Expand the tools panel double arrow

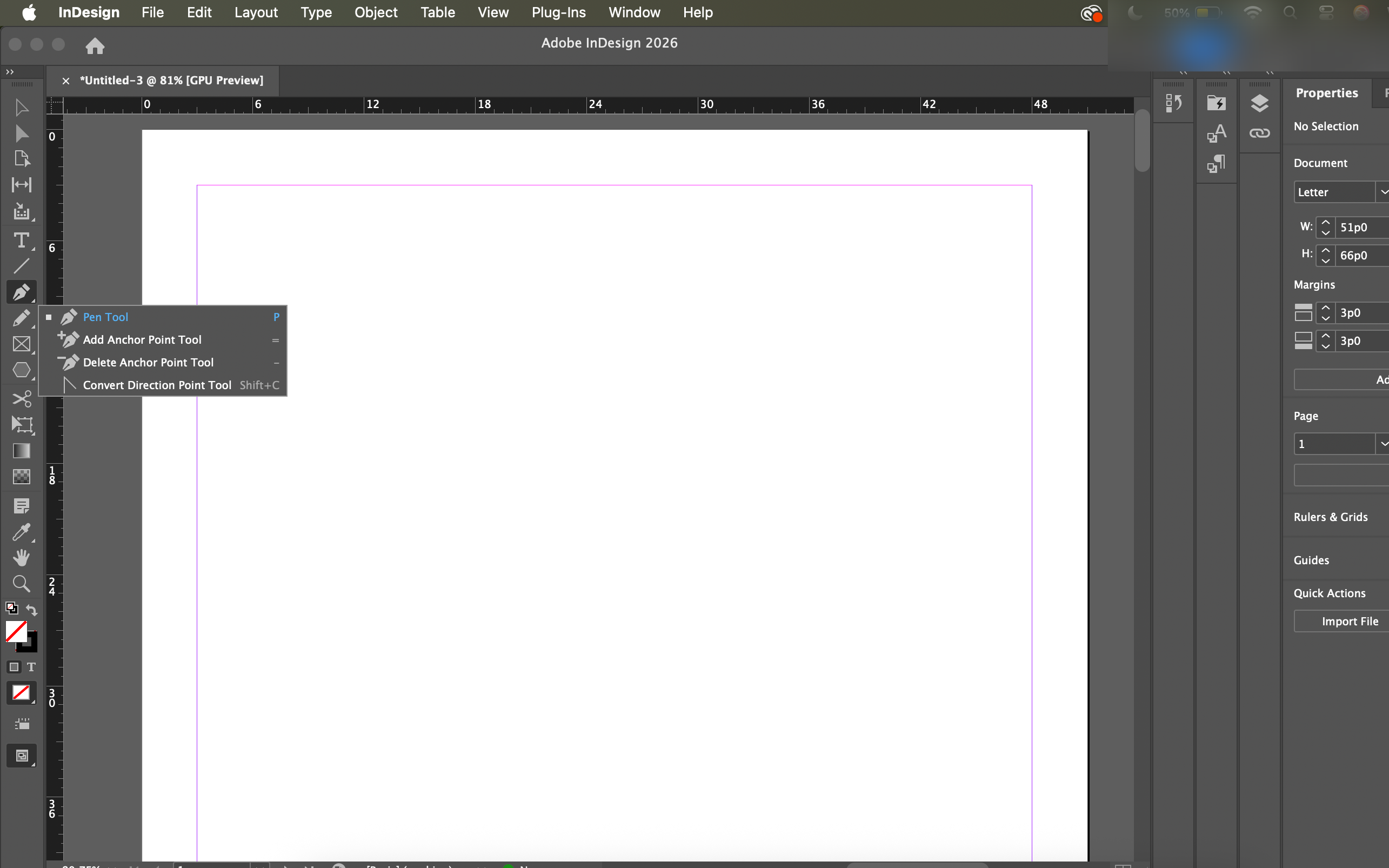tap(10, 72)
